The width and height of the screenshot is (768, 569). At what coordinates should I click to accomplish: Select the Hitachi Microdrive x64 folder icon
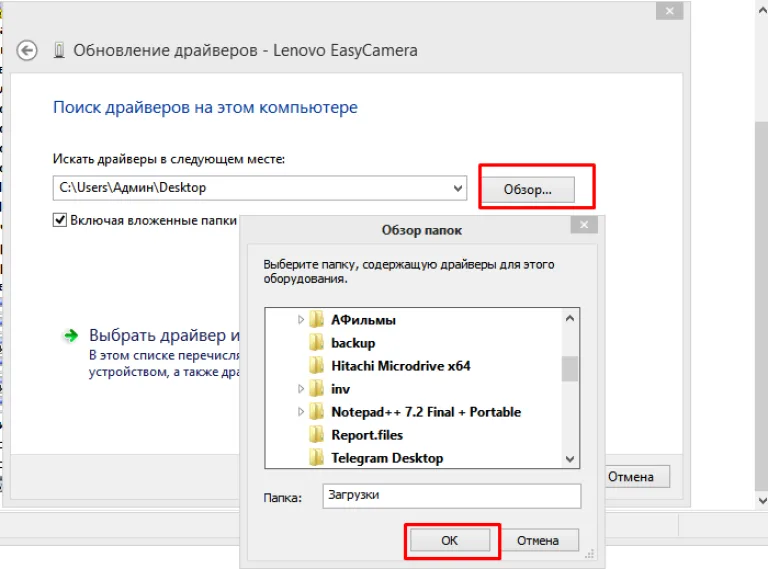click(316, 366)
